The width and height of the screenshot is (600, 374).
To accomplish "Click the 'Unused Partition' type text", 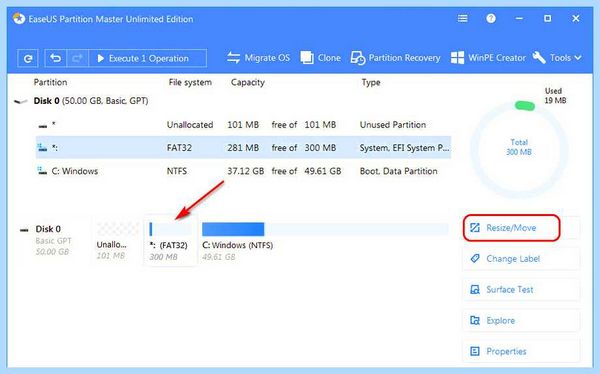I will [x=393, y=125].
